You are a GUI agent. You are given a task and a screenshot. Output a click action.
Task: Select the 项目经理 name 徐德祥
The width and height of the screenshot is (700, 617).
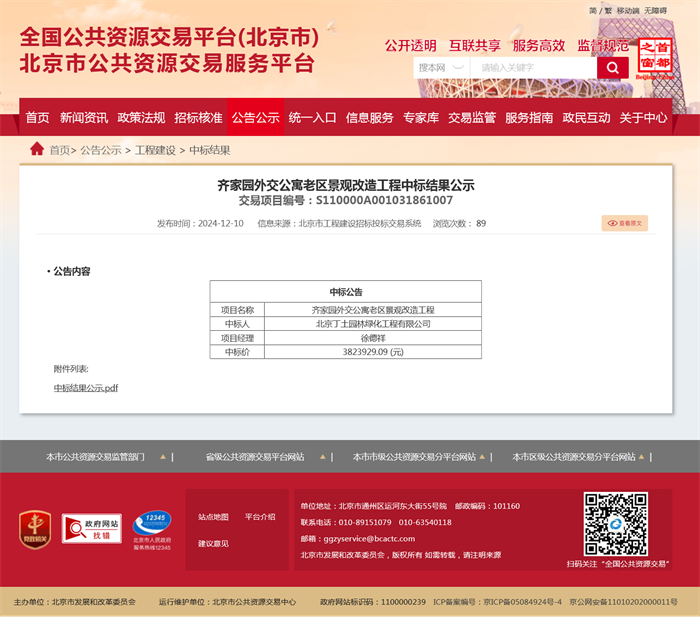(373, 338)
